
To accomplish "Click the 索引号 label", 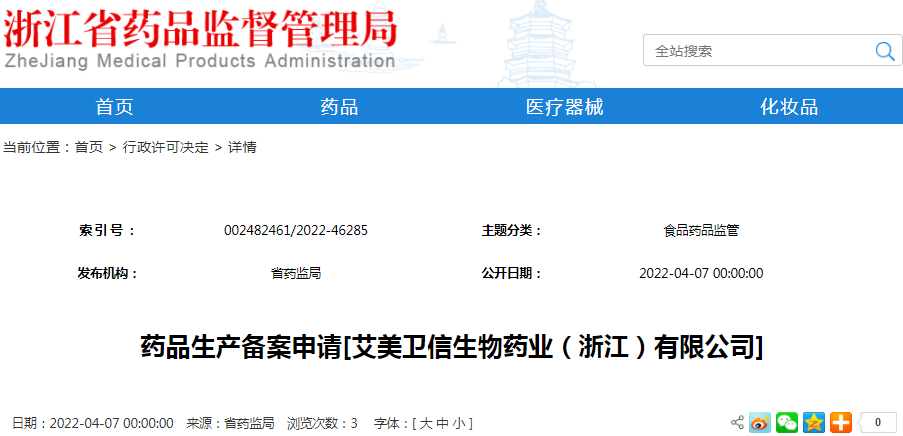I will tap(107, 231).
